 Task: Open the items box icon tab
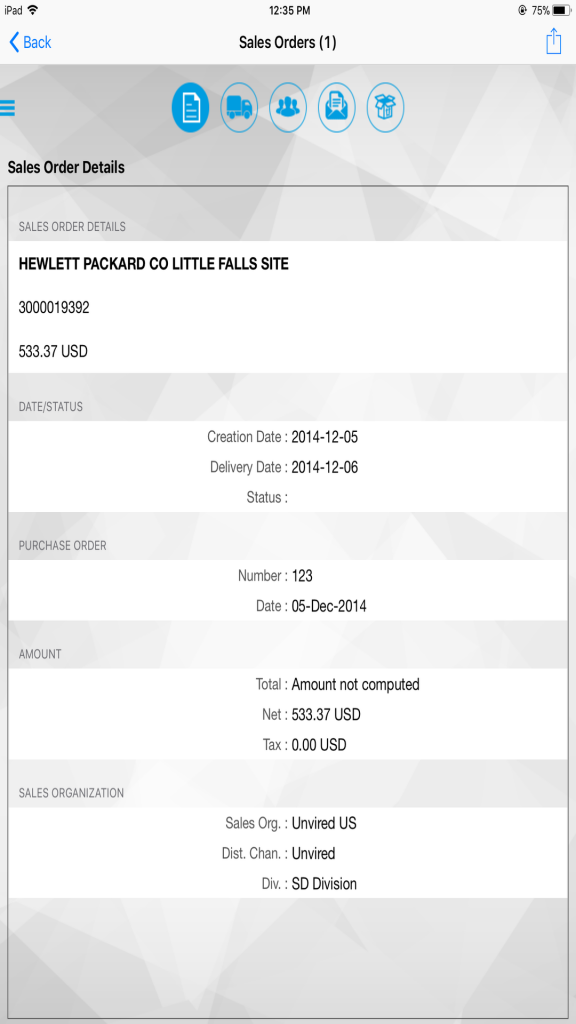[x=385, y=107]
